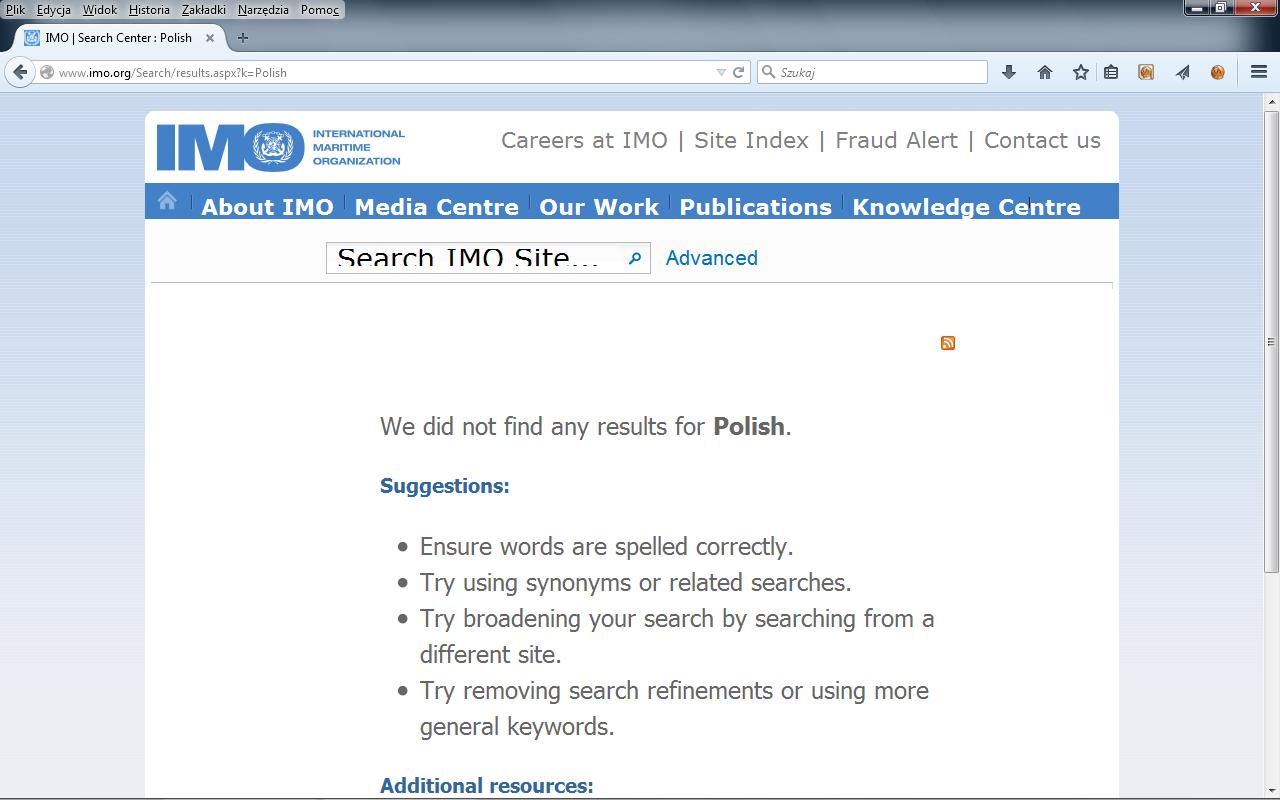Open Knowledge Centre navigation item

click(966, 206)
